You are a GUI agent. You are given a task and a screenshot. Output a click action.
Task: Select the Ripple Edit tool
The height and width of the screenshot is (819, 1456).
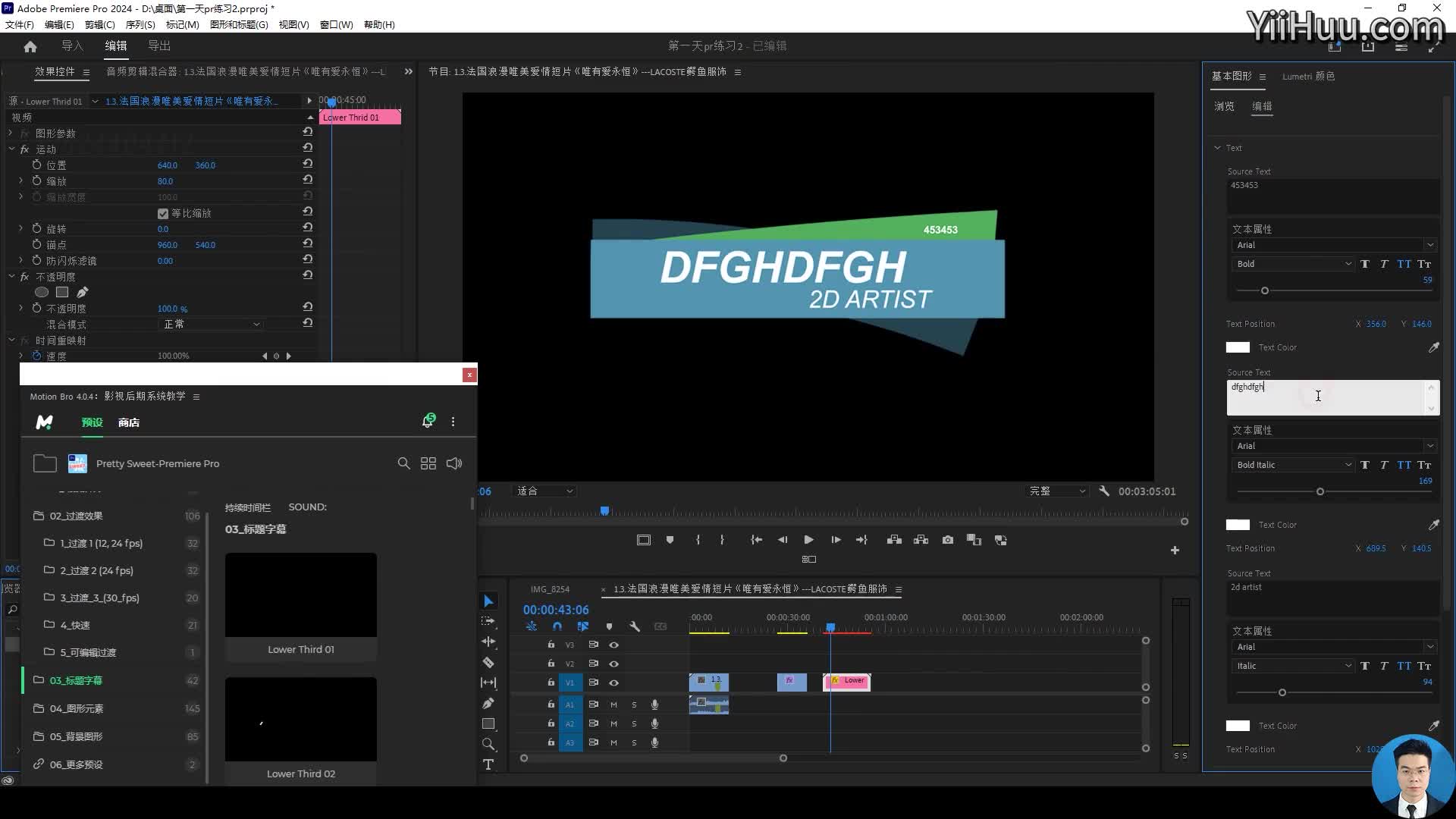488,642
